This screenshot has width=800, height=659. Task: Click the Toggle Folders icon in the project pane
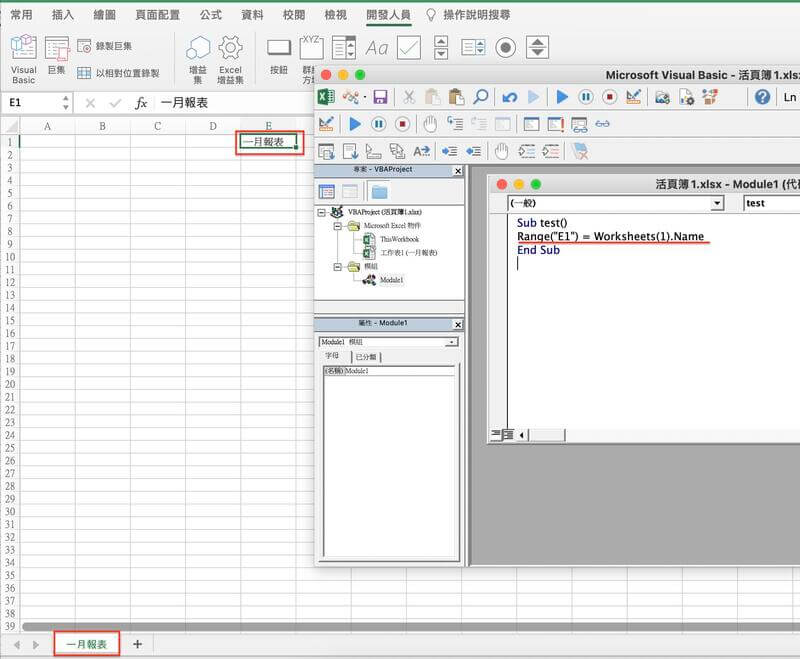tap(379, 192)
